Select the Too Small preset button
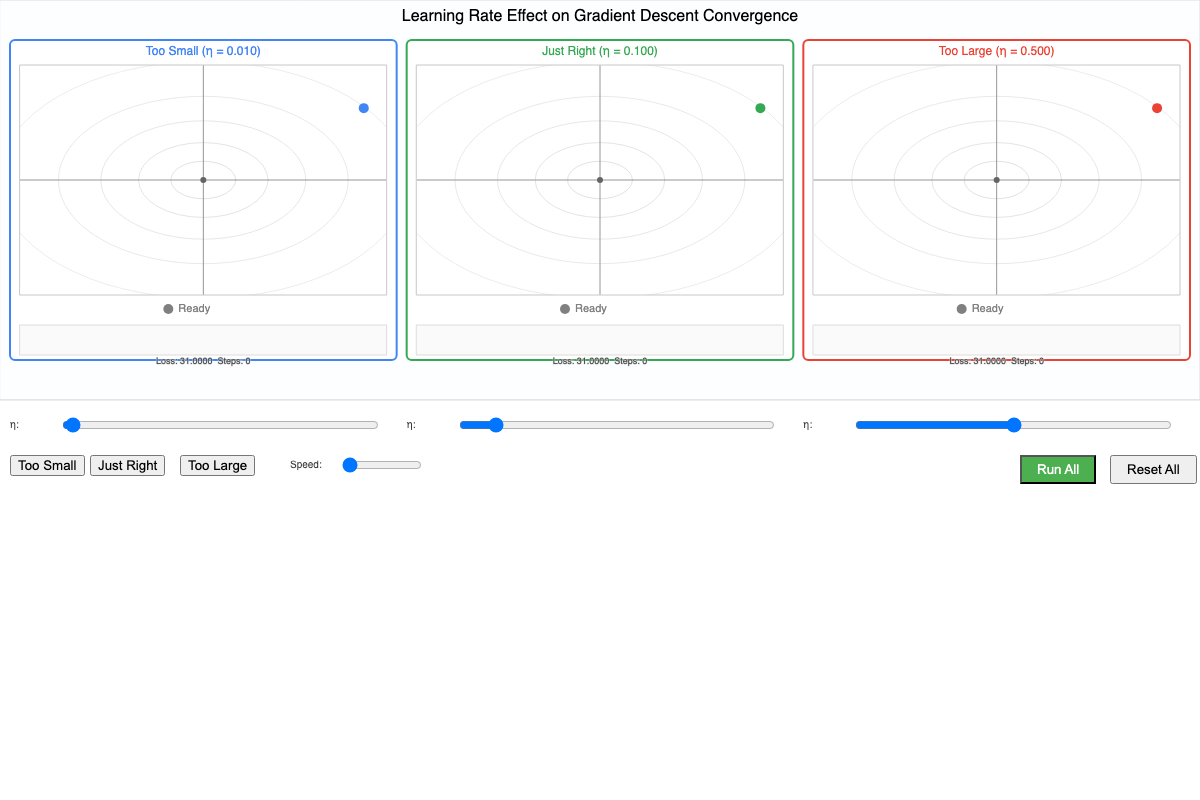The height and width of the screenshot is (800, 1200). 47,465
